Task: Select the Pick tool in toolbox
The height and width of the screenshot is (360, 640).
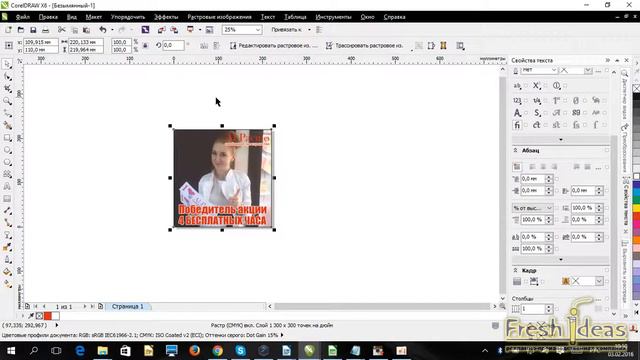Action: click(7, 64)
